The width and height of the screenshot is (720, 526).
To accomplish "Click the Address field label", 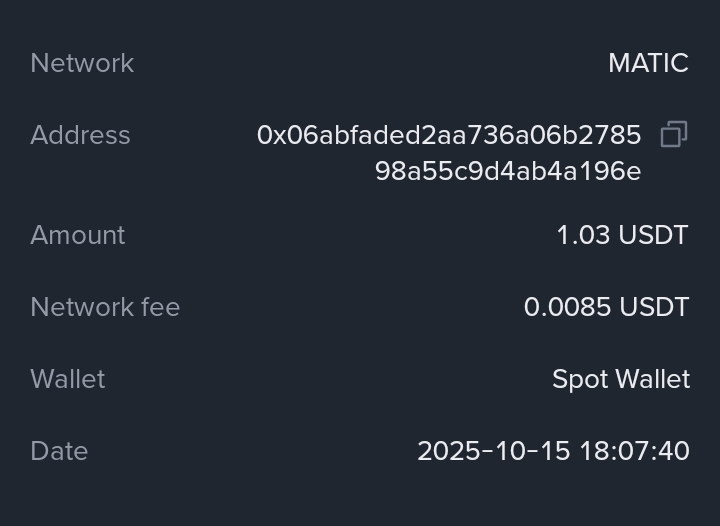I will click(x=80, y=135).
